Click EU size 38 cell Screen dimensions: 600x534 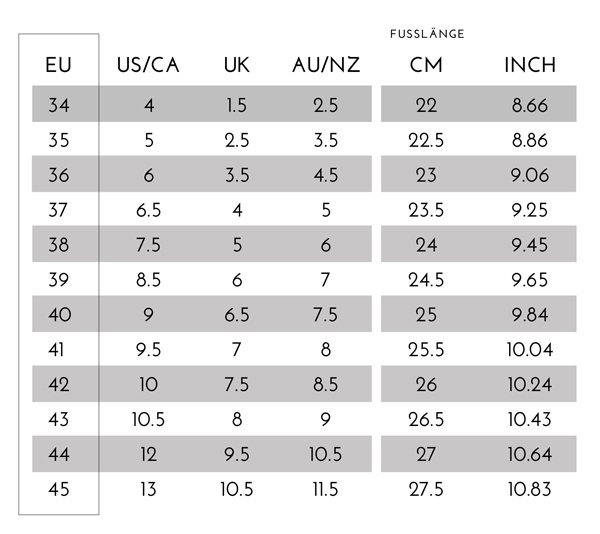[x=59, y=245]
